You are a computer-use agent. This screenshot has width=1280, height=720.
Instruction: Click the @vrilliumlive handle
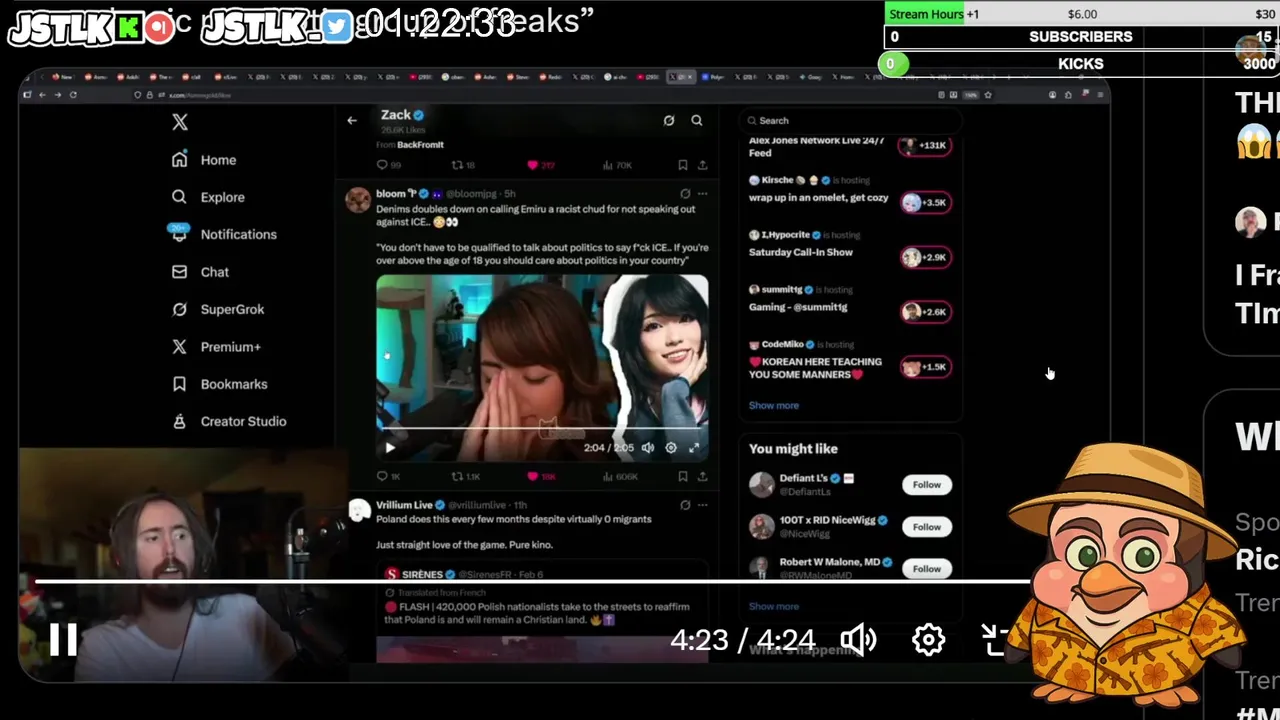click(477, 505)
